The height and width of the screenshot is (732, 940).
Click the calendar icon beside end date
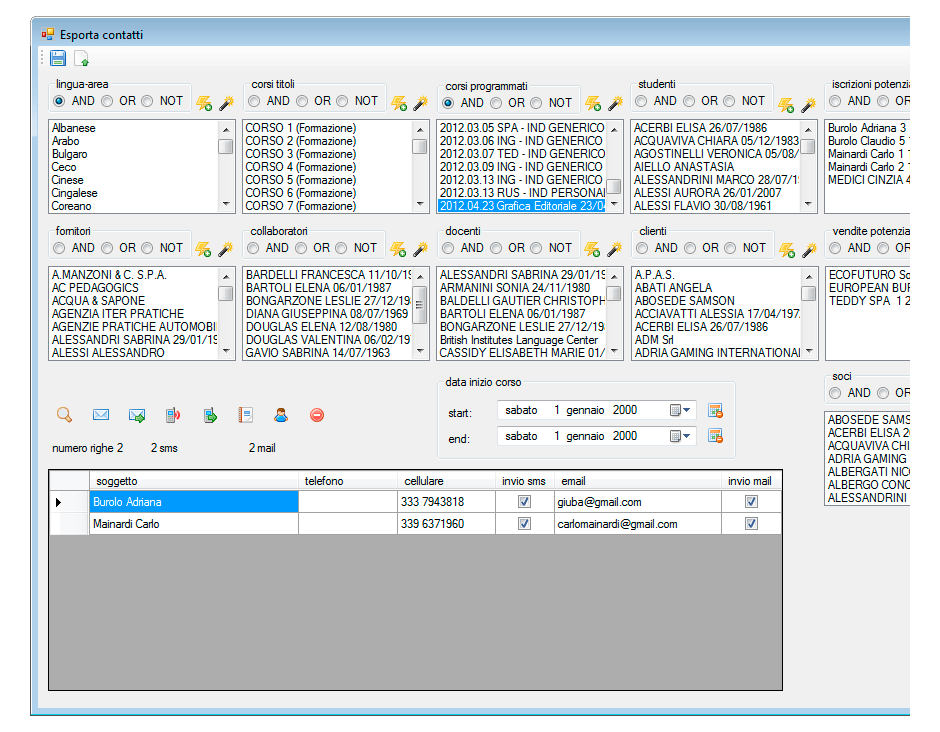tap(715, 436)
